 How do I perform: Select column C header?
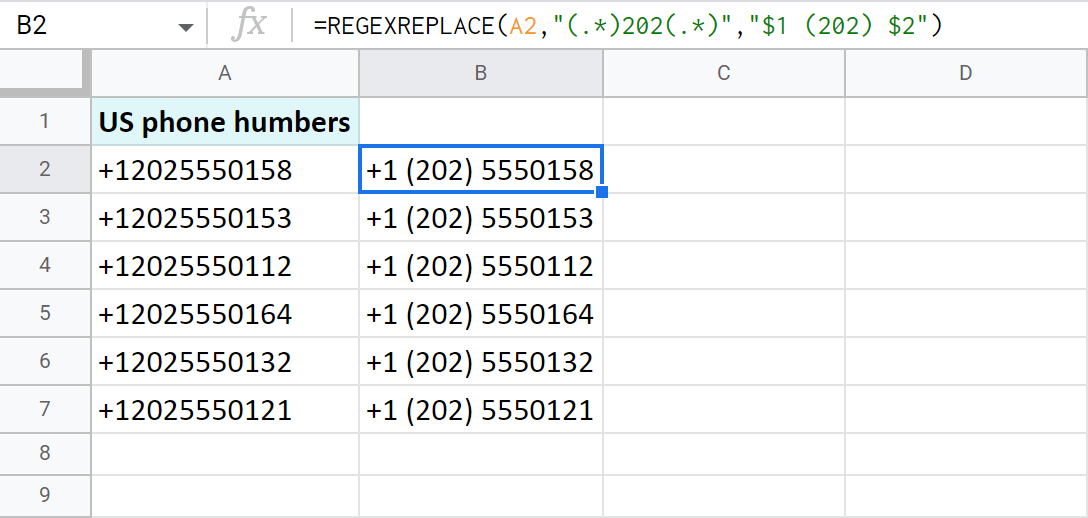click(724, 73)
